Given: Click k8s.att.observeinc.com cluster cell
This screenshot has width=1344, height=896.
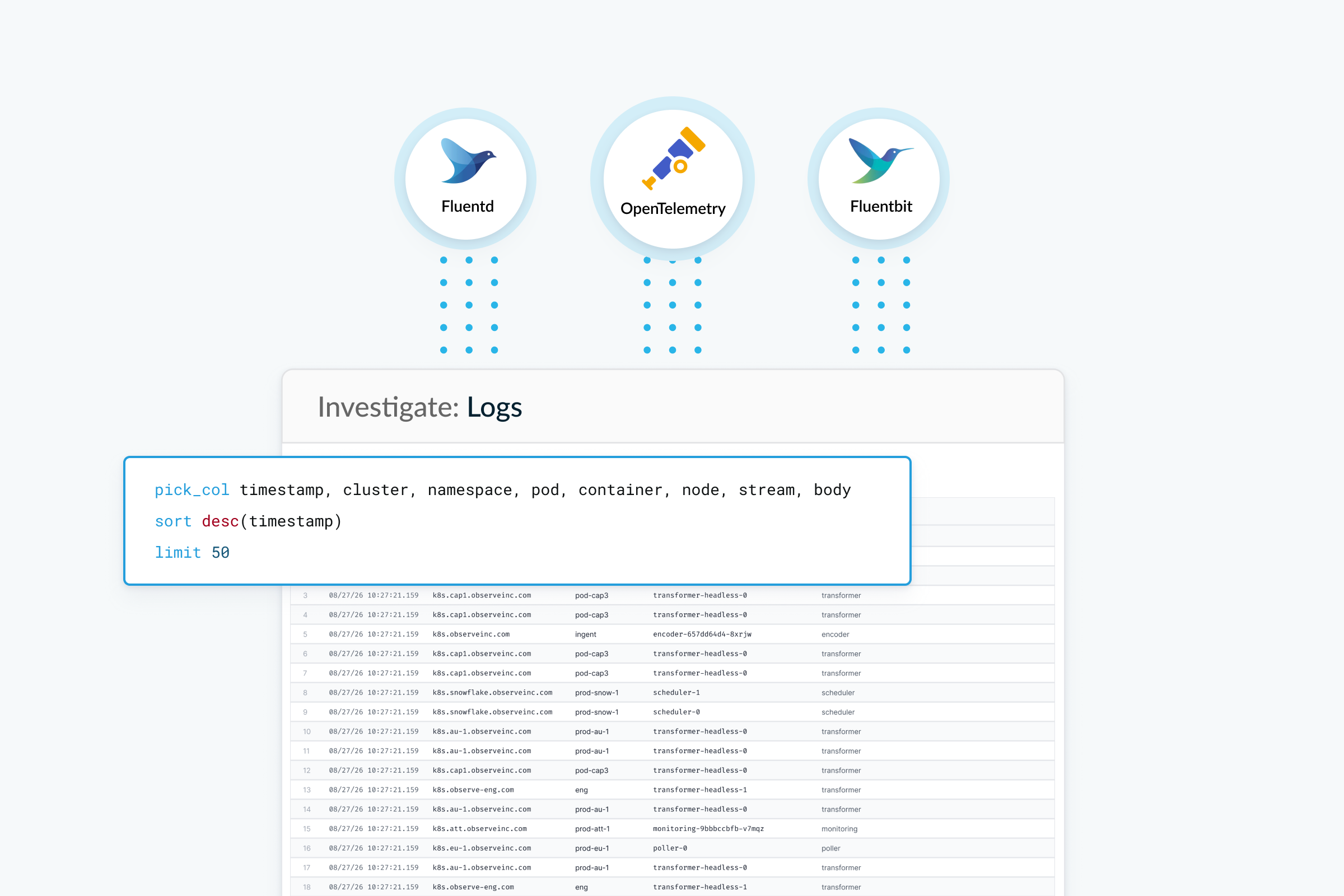Looking at the screenshot, I should pos(479,829).
